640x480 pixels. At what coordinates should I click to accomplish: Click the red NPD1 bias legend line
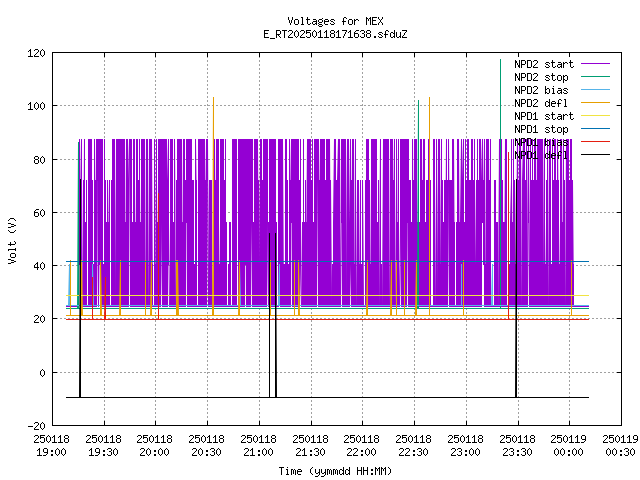click(595, 142)
